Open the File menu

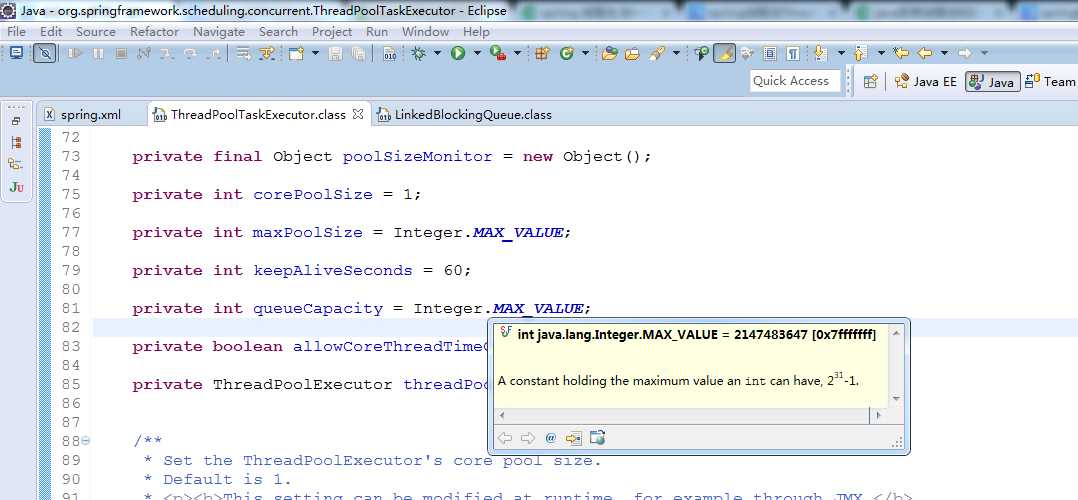point(16,32)
